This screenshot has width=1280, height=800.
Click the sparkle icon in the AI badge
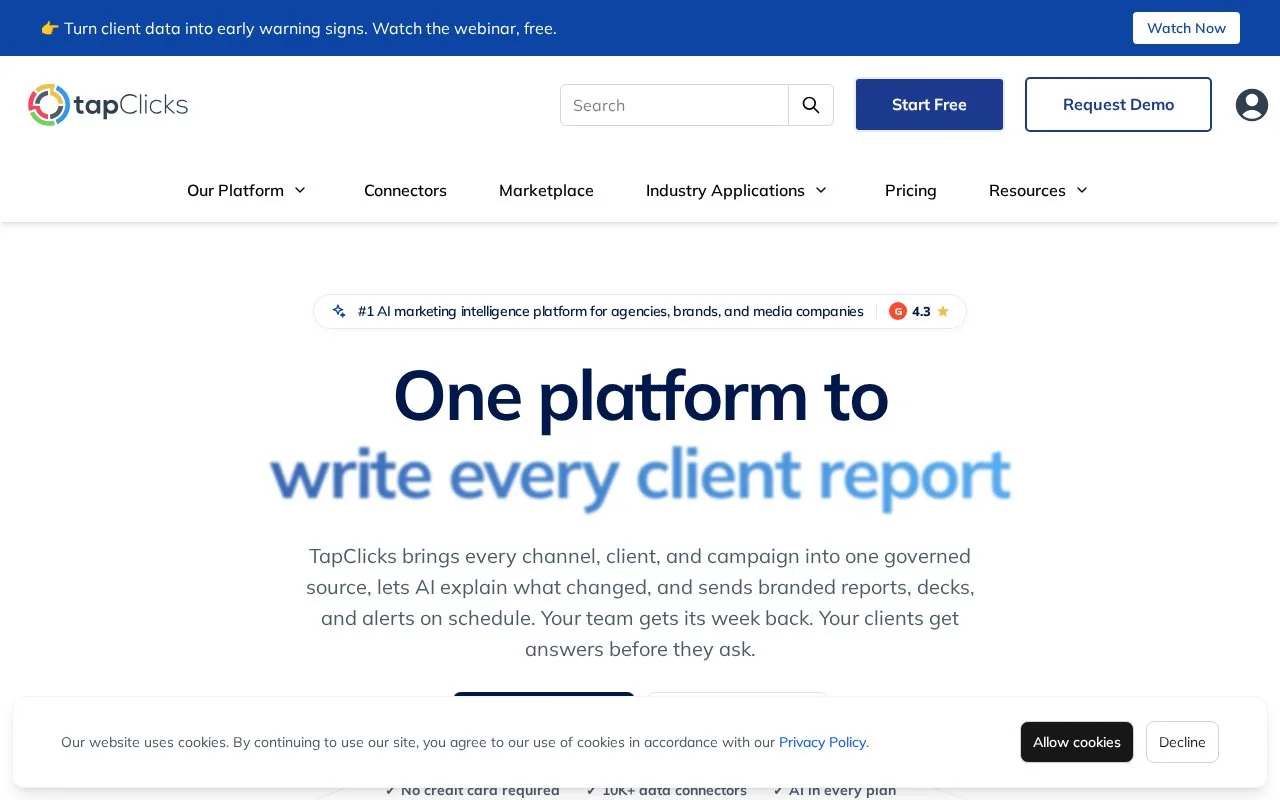339,311
